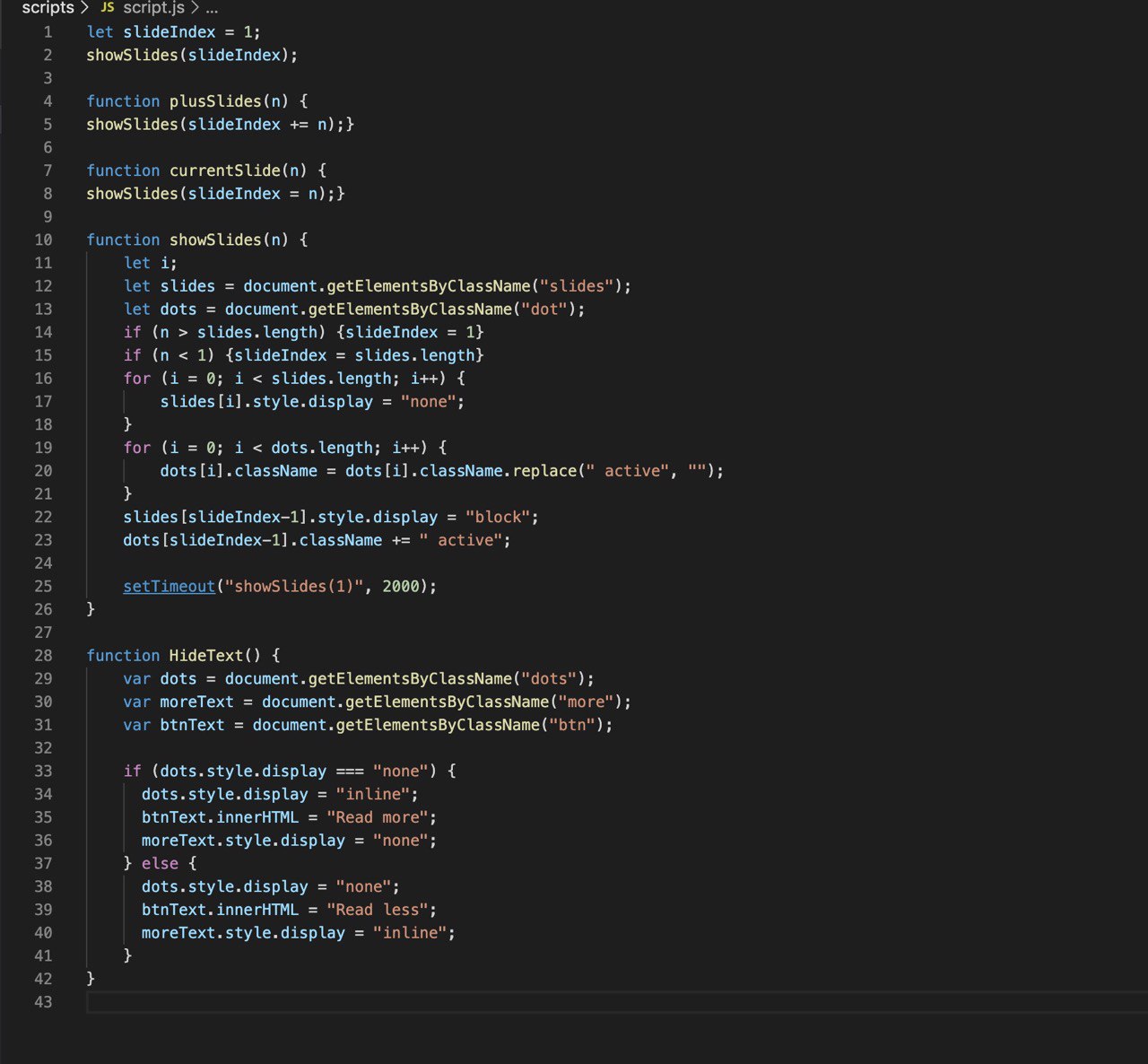Click 'dots.style.display = "inline"' on line 34
1148x1064 pixels.
click(x=275, y=794)
